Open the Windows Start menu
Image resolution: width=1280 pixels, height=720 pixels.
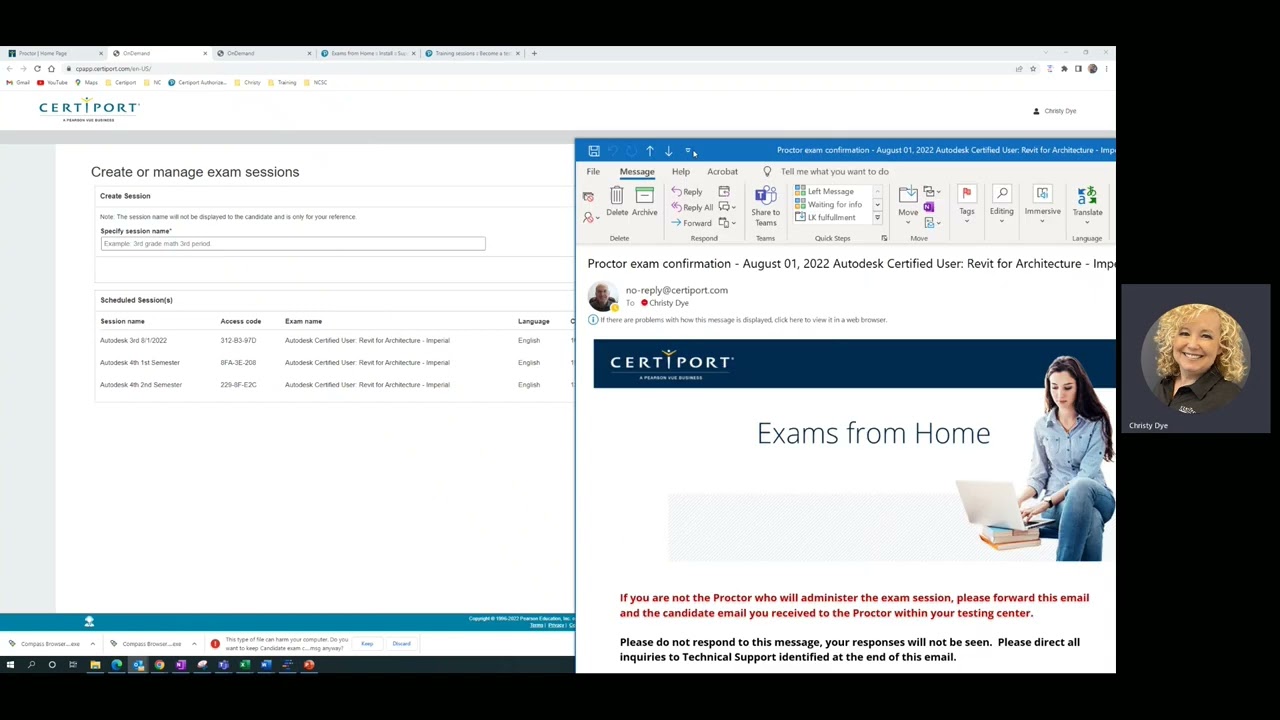[10, 665]
